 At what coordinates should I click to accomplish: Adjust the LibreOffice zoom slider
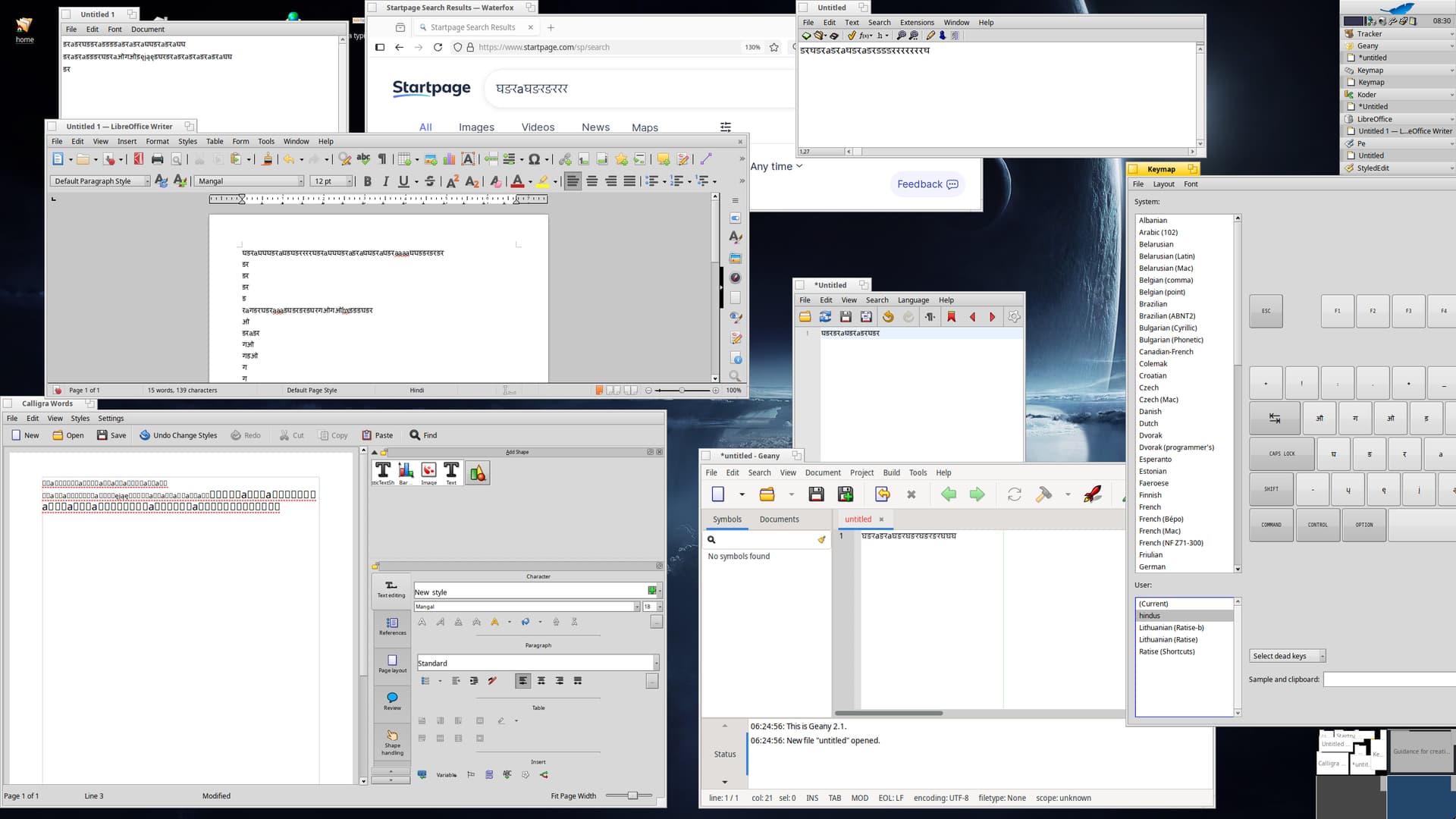[682, 391]
